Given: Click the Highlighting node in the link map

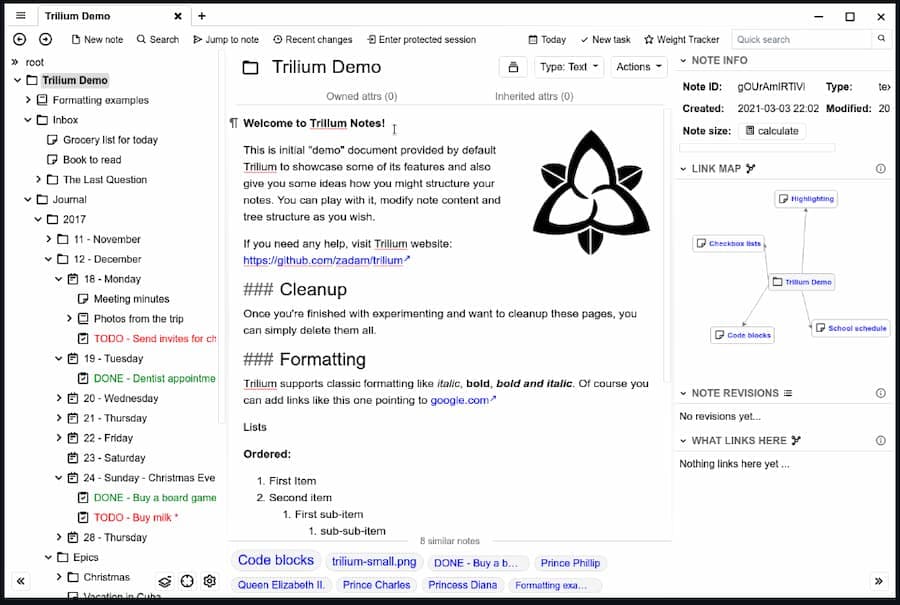Looking at the screenshot, I should [x=806, y=199].
